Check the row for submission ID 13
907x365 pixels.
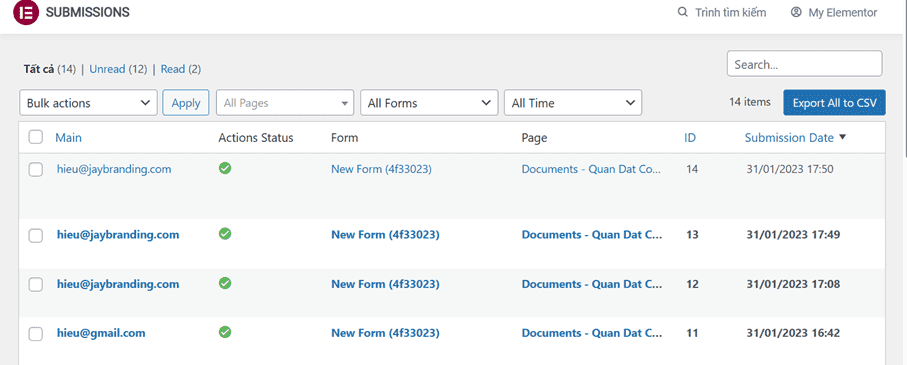click(36, 235)
